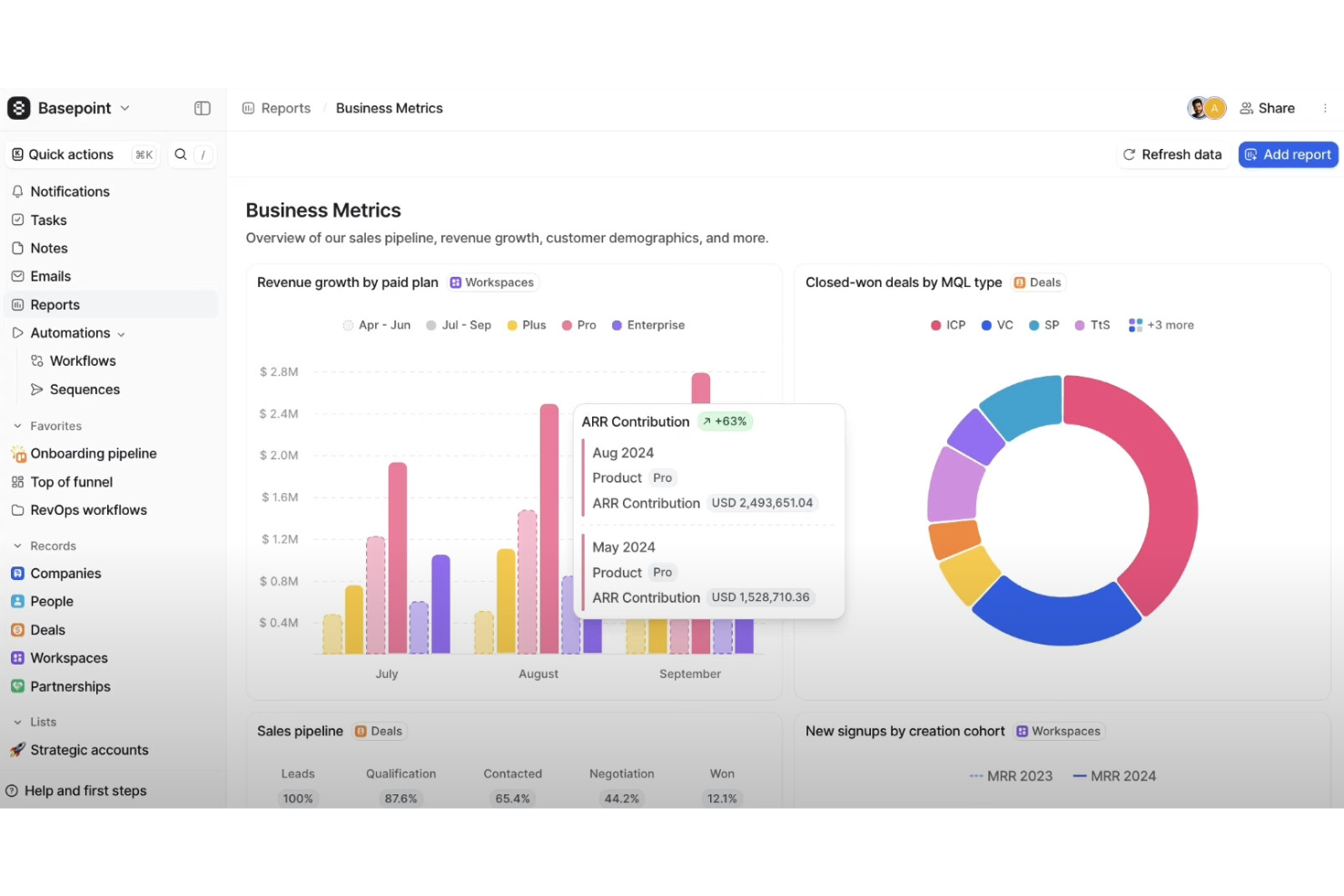Open Reports from the breadcrumb
Screen dimensions: 1344x896
pyautogui.click(x=285, y=108)
